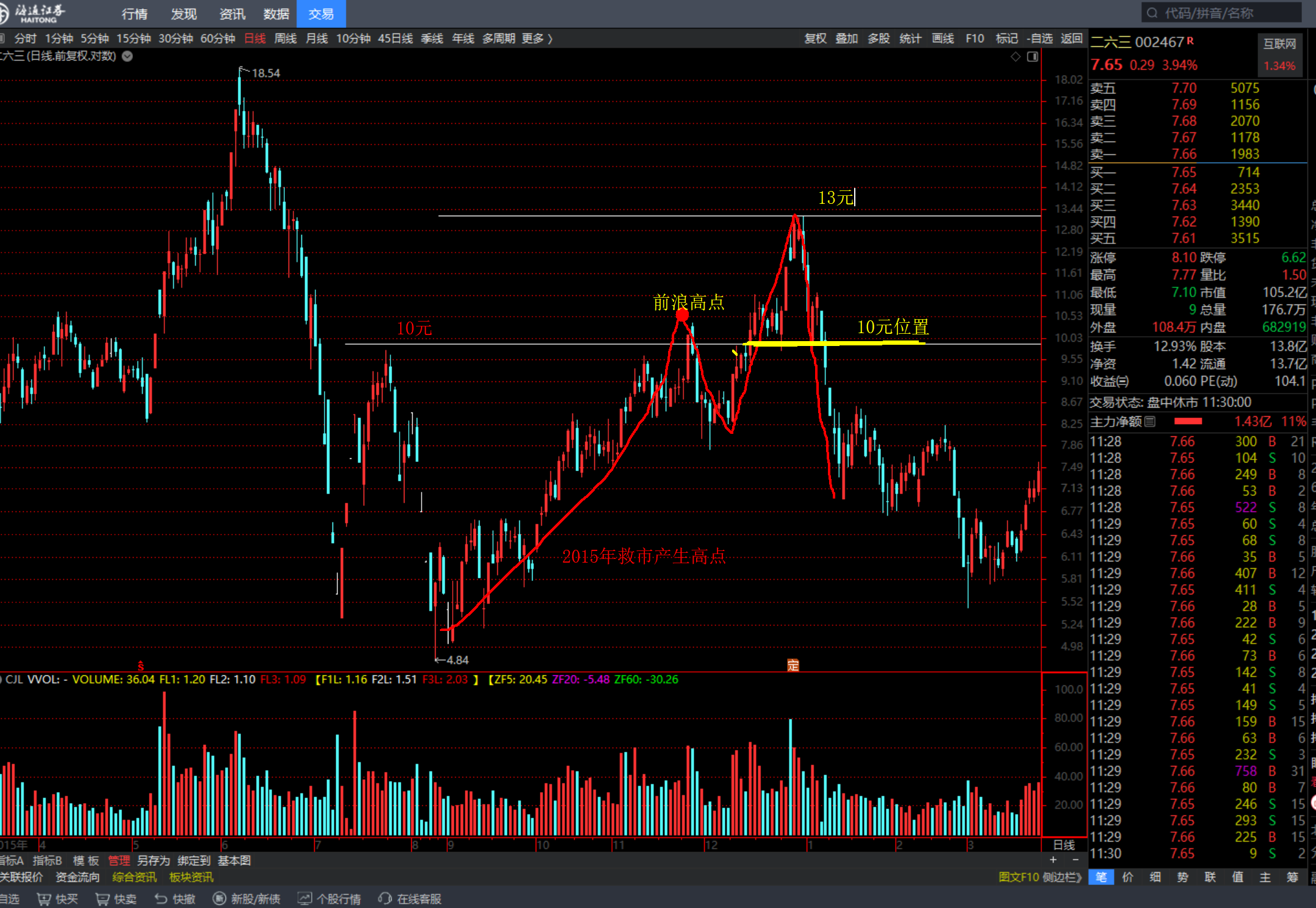1316x908 pixels.
Task: Click the 主力净额 detail list icon
Action: (1150, 422)
